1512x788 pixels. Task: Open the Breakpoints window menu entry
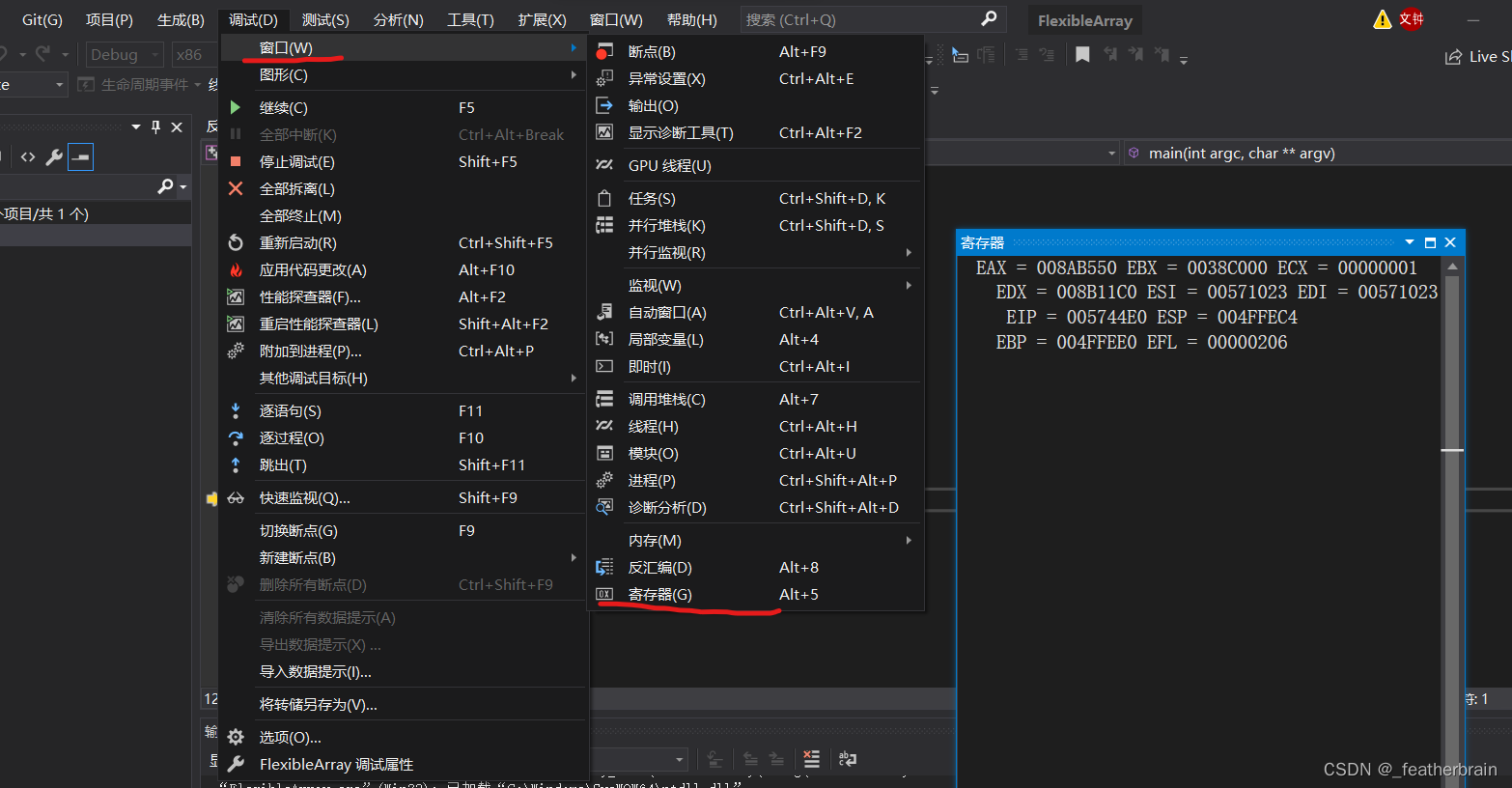point(756,51)
